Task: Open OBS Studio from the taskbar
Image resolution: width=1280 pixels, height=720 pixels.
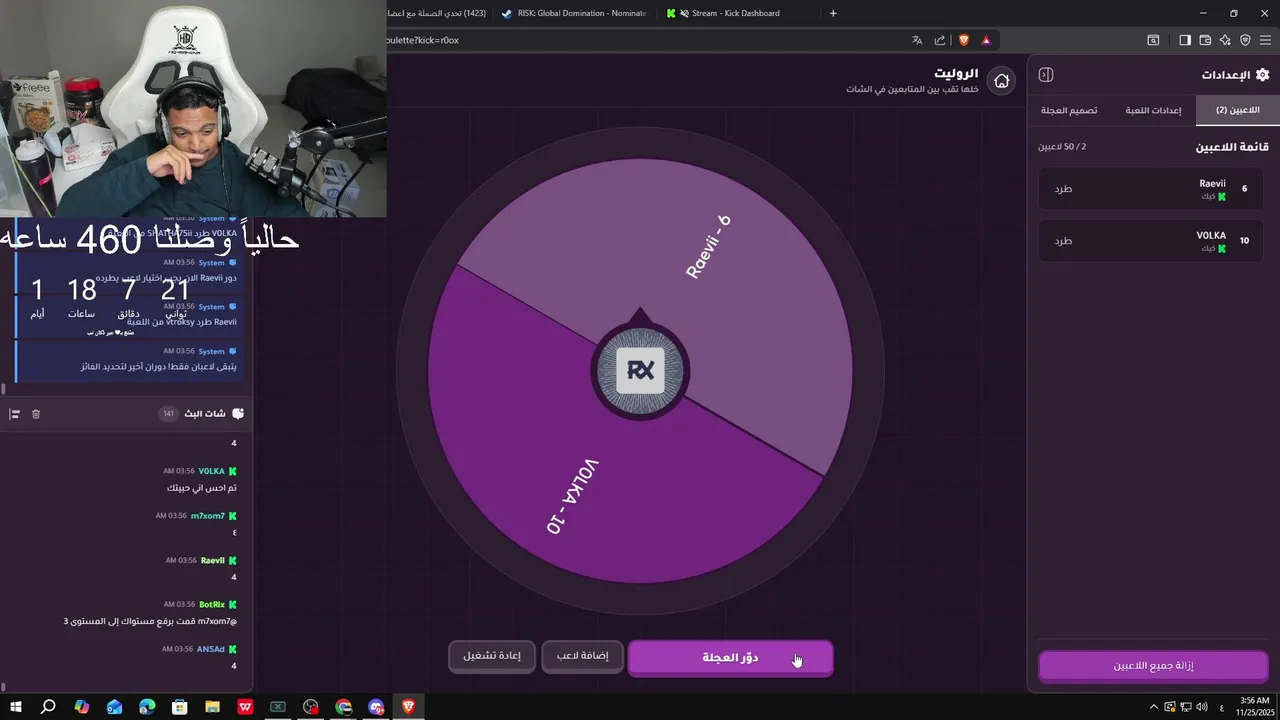Action: (311, 707)
